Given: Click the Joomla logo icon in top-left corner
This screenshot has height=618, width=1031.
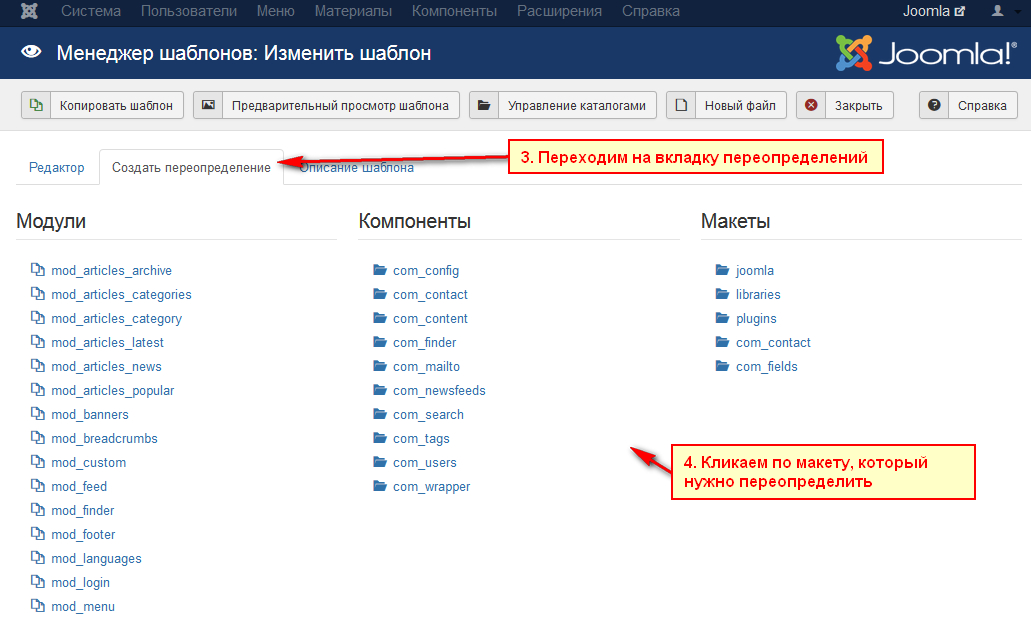Looking at the screenshot, I should [x=30, y=12].
